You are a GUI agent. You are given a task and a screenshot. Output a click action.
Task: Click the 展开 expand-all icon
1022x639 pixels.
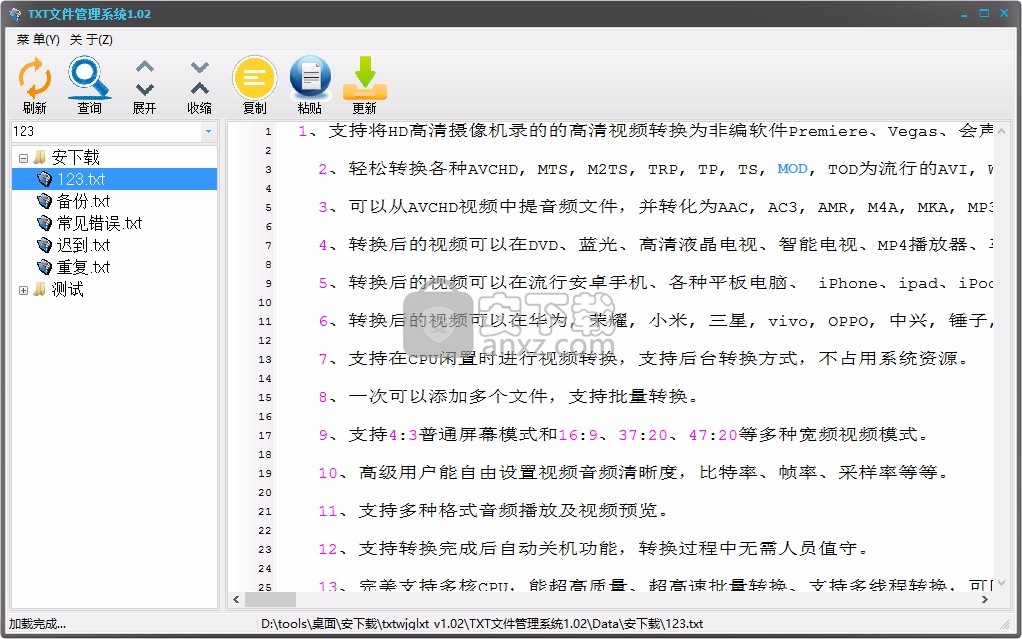click(x=145, y=78)
